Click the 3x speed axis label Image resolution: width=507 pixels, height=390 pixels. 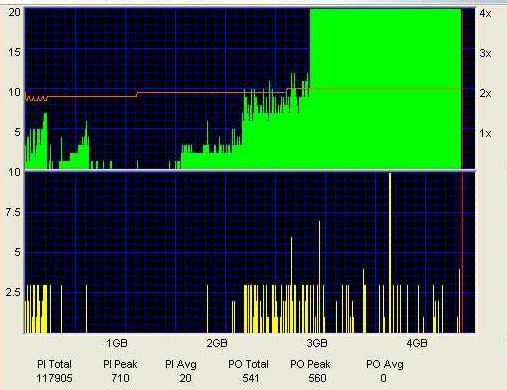[485, 53]
